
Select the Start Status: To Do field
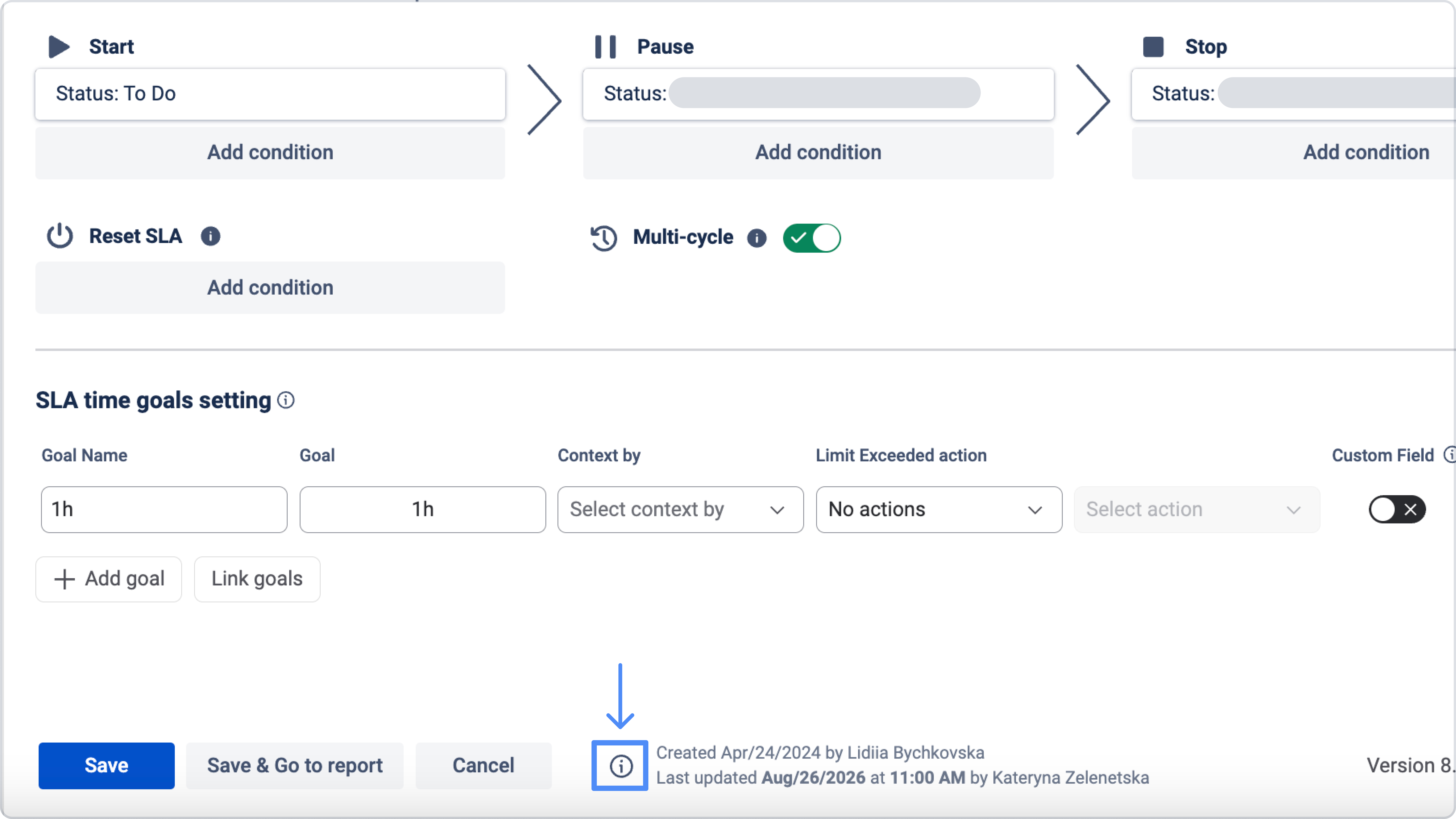pos(270,94)
